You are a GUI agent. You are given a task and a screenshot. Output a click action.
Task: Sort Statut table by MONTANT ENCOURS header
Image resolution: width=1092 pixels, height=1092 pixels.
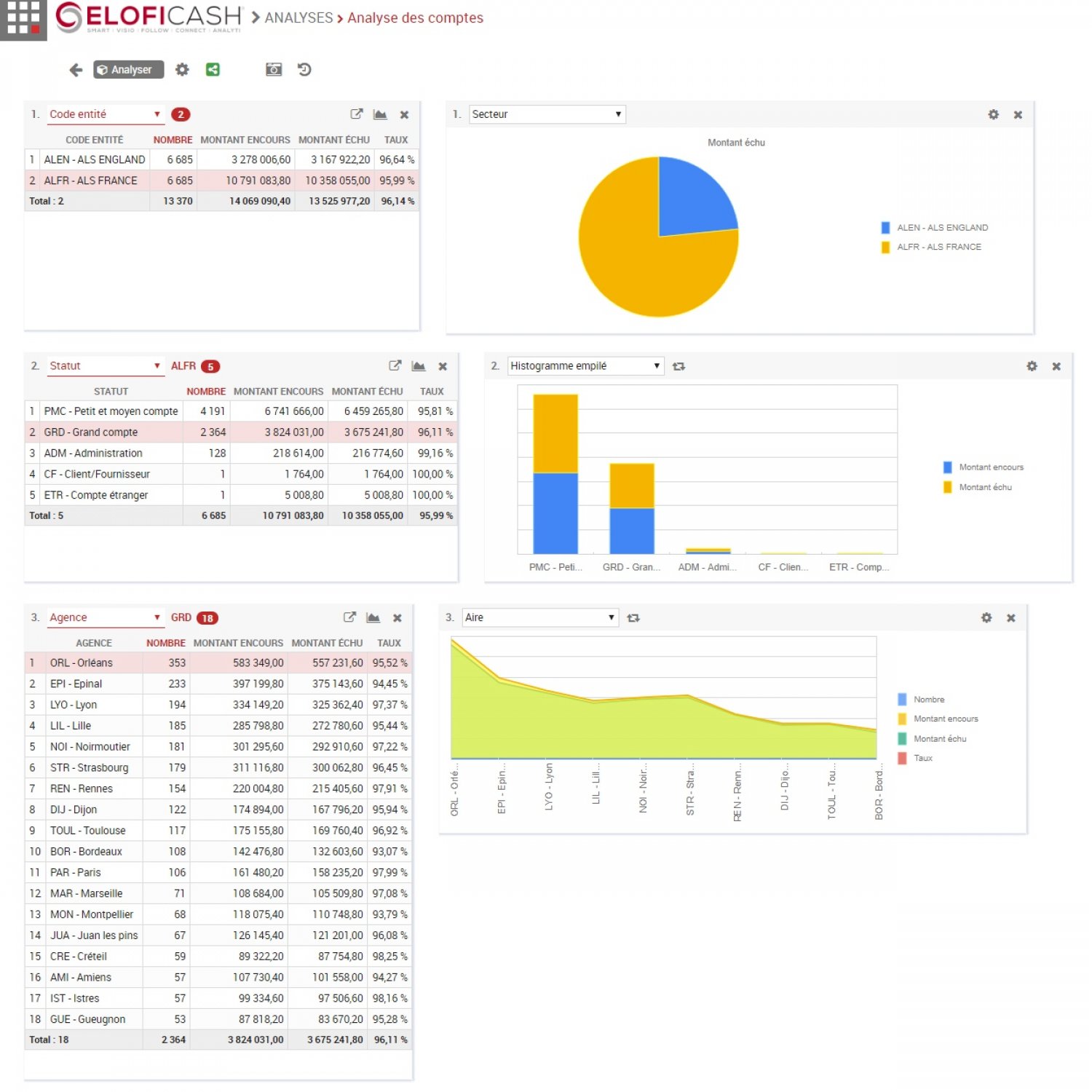click(278, 392)
